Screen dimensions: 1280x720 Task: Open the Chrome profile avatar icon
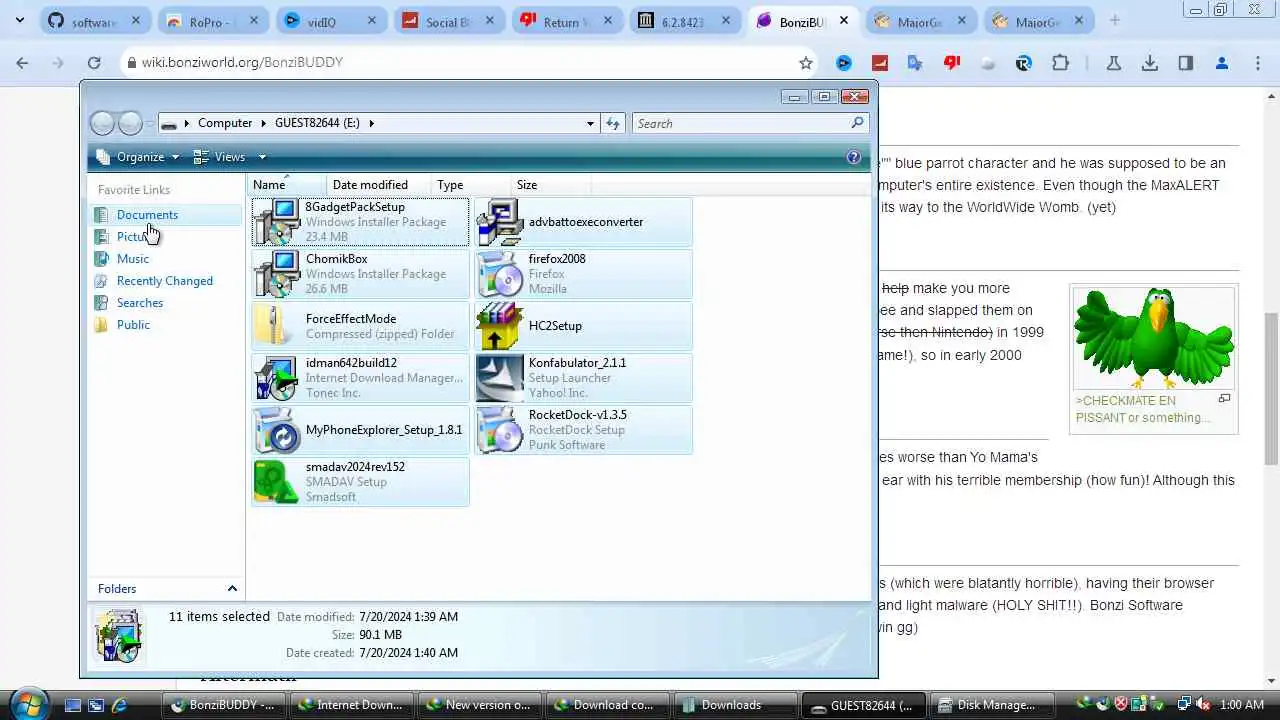(1221, 62)
